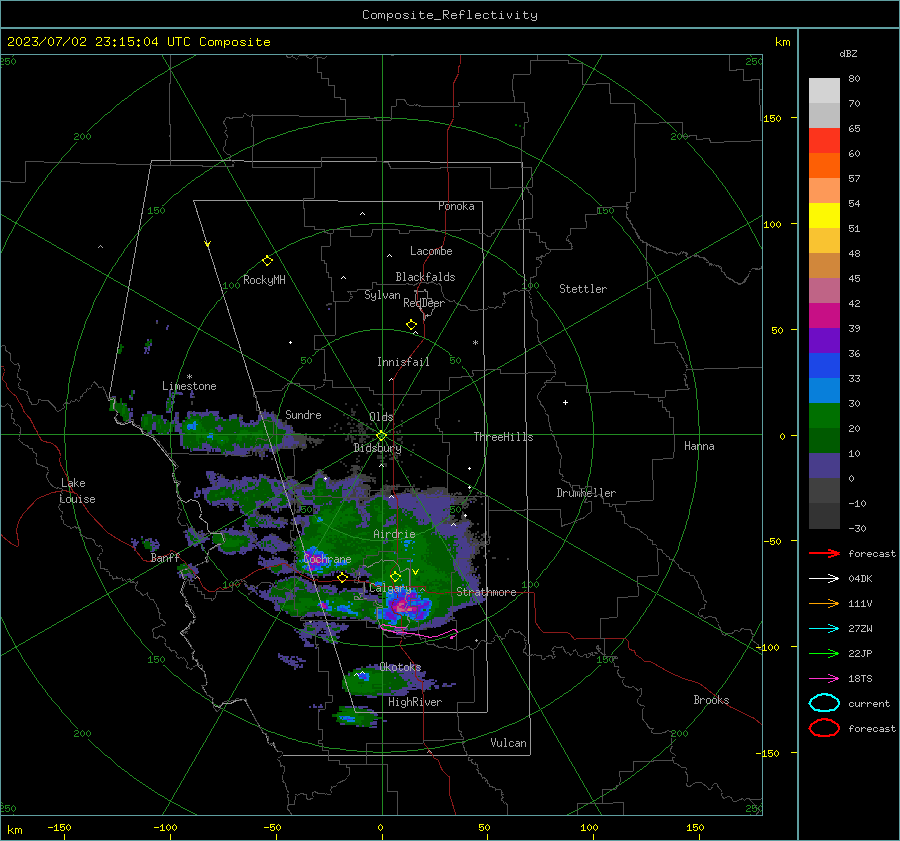Screen dimensions: 900x841
Task: Select the cyan 27ZW arrow icon
Action: point(824,629)
